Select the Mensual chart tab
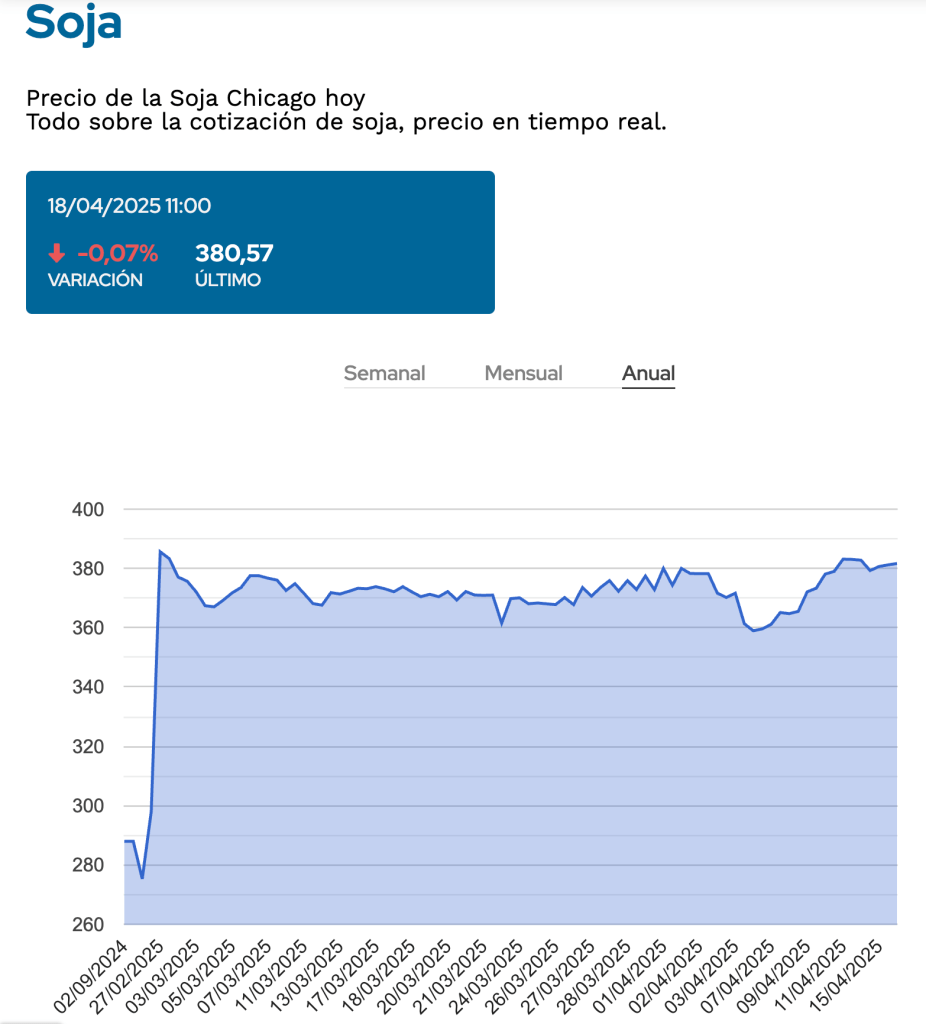 [x=523, y=374]
